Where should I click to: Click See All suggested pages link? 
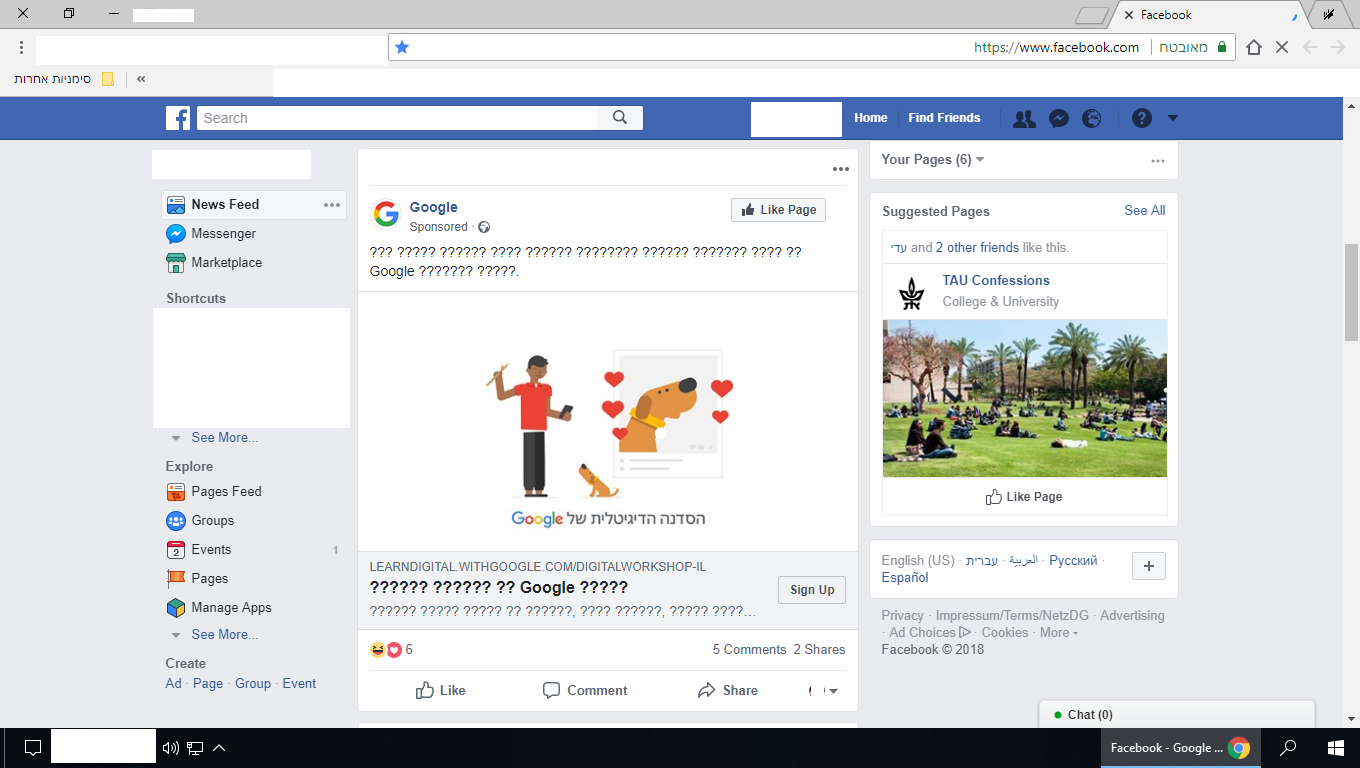point(1145,210)
